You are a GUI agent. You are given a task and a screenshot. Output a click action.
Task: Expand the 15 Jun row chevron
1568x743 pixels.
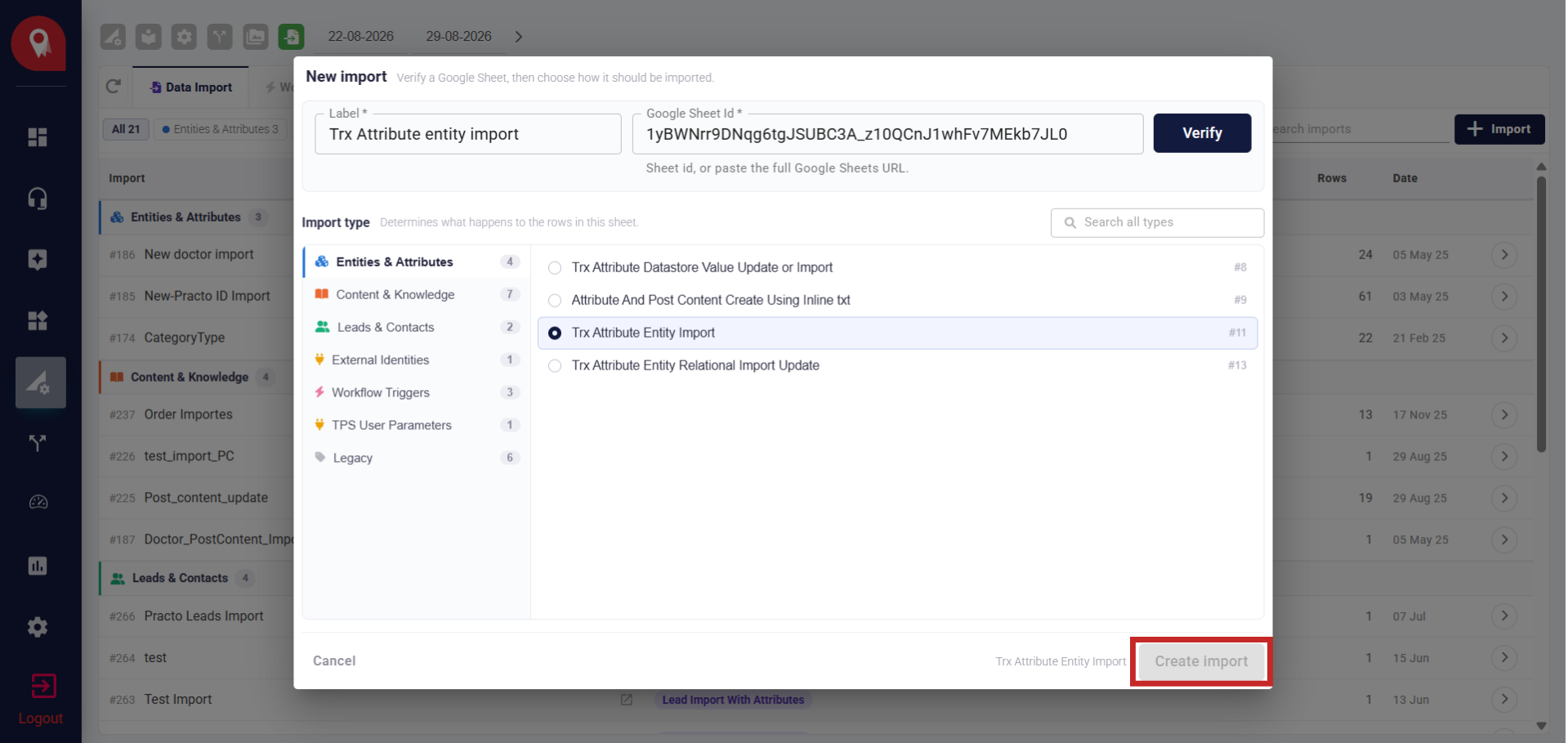click(1504, 658)
